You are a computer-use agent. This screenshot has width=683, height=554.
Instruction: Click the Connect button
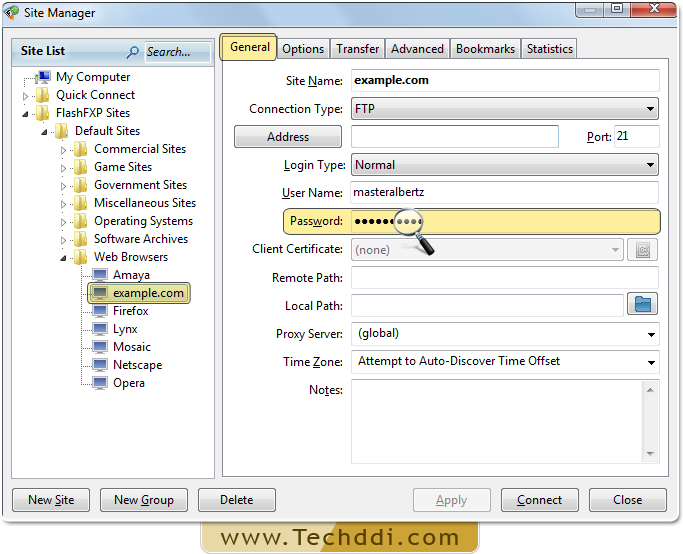pos(539,500)
